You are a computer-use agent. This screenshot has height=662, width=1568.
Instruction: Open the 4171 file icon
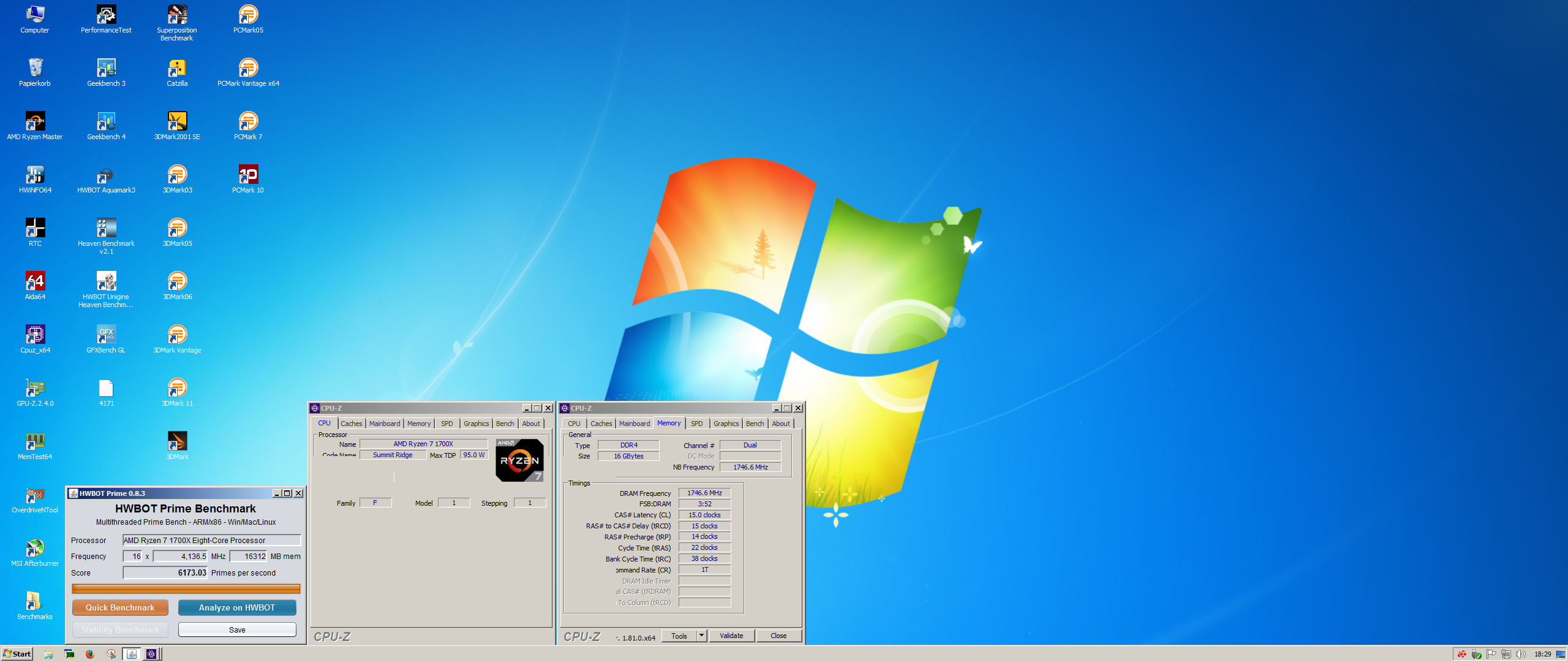(106, 392)
